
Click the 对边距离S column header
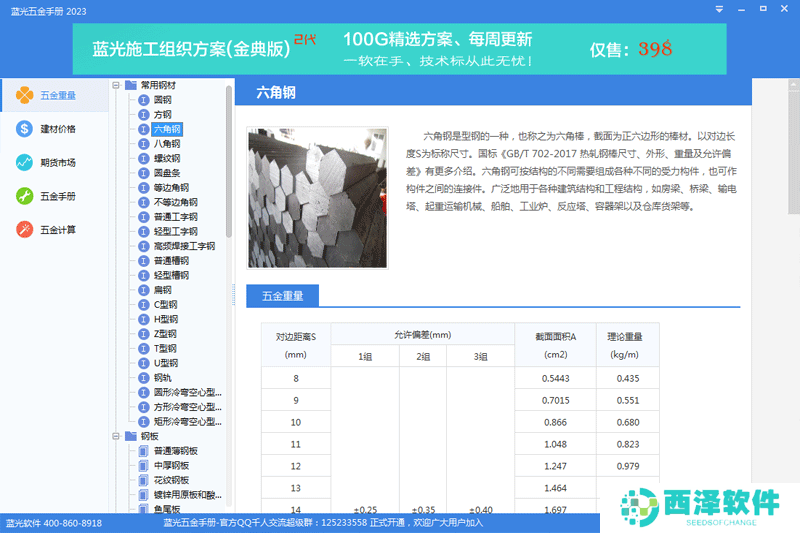296,345
